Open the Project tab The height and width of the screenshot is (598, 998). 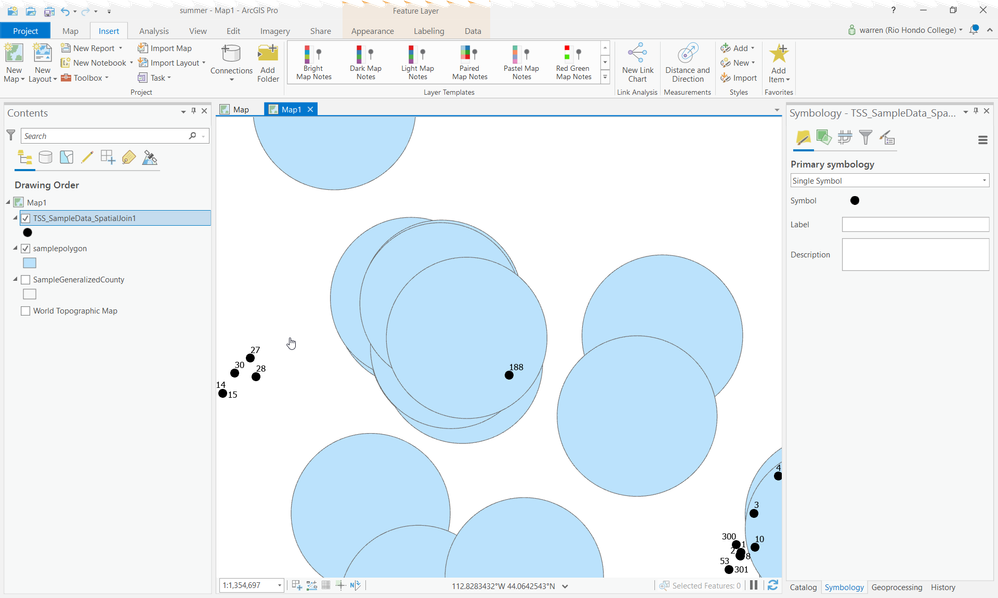pyautogui.click(x=25, y=31)
